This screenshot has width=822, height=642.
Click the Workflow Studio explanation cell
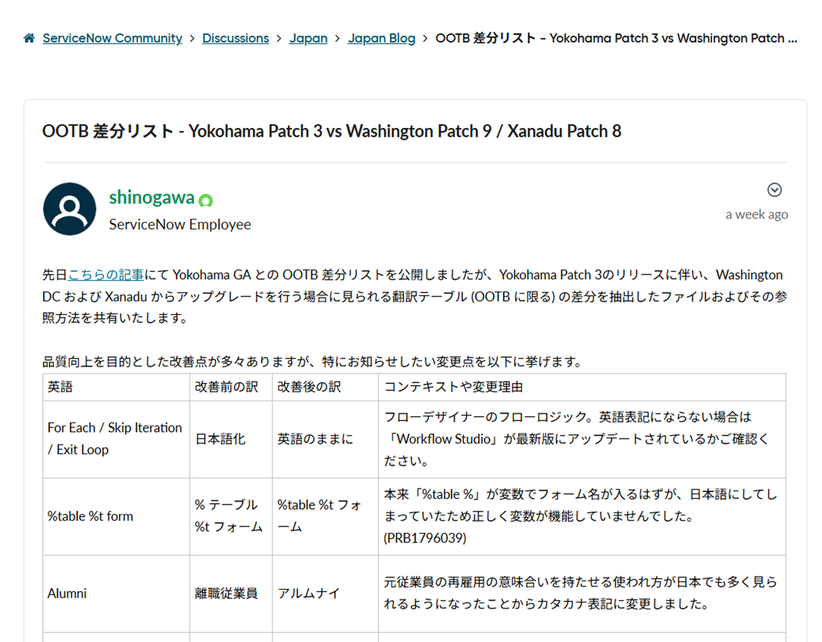pyautogui.click(x=582, y=439)
